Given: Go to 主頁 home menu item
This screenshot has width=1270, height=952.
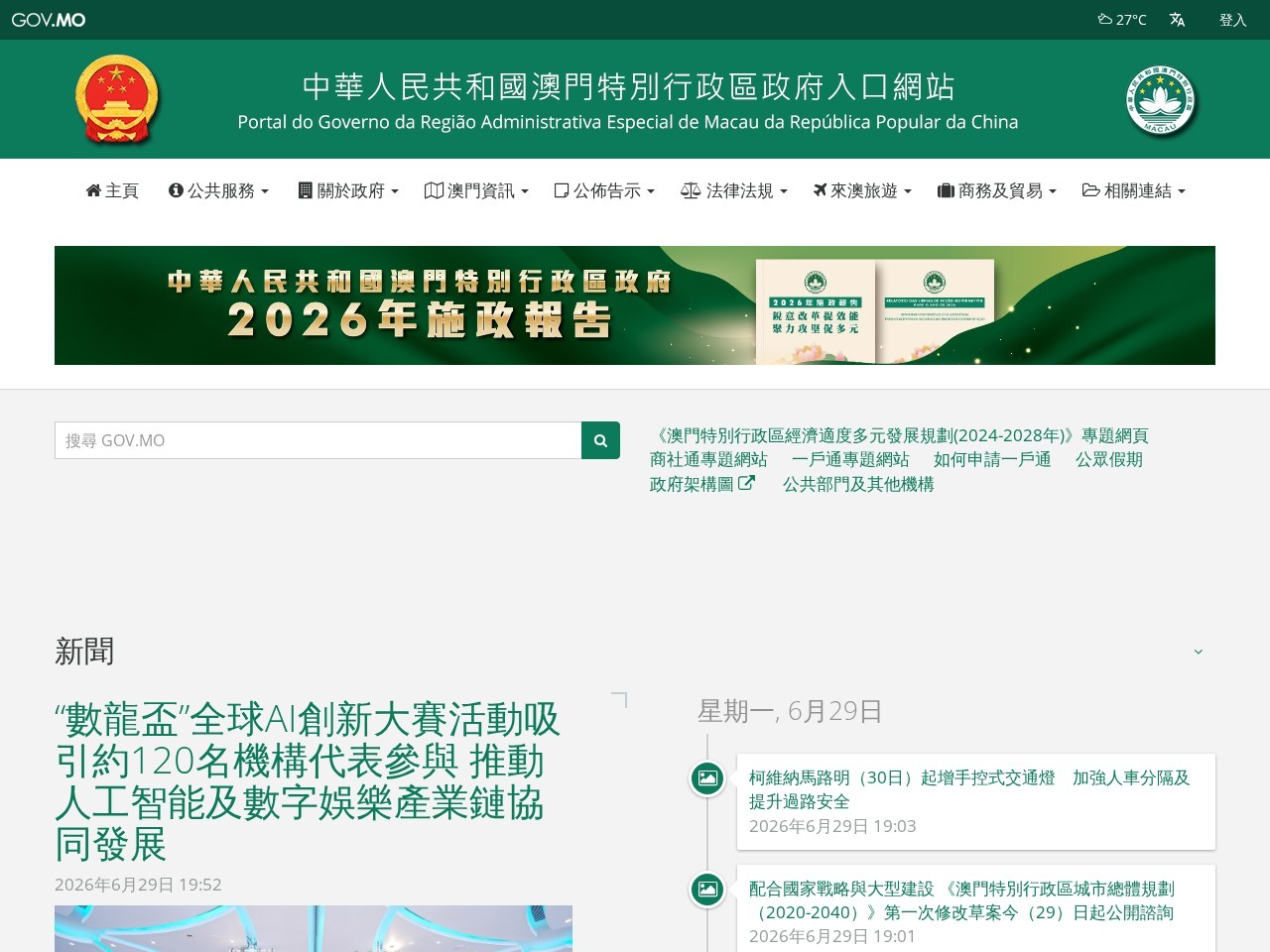Looking at the screenshot, I should point(112,190).
